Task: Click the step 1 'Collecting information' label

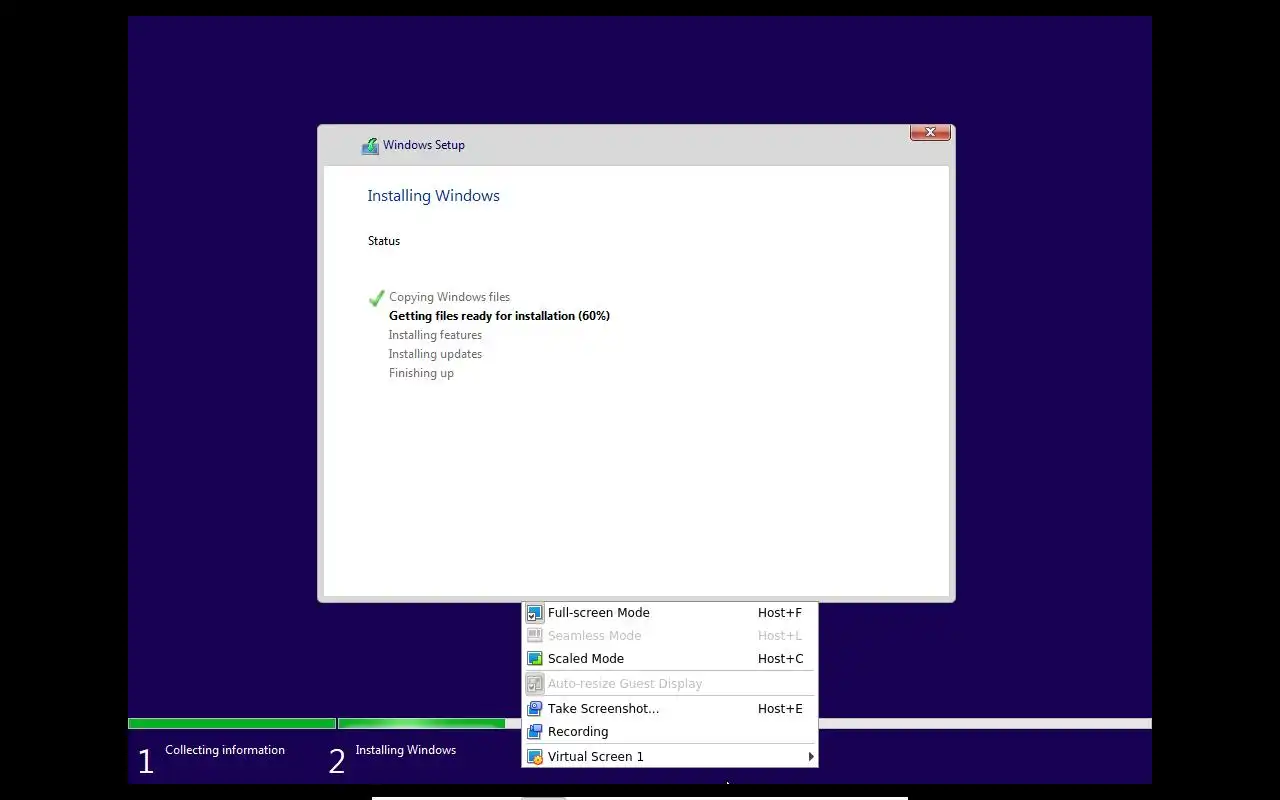Action: 225,750
